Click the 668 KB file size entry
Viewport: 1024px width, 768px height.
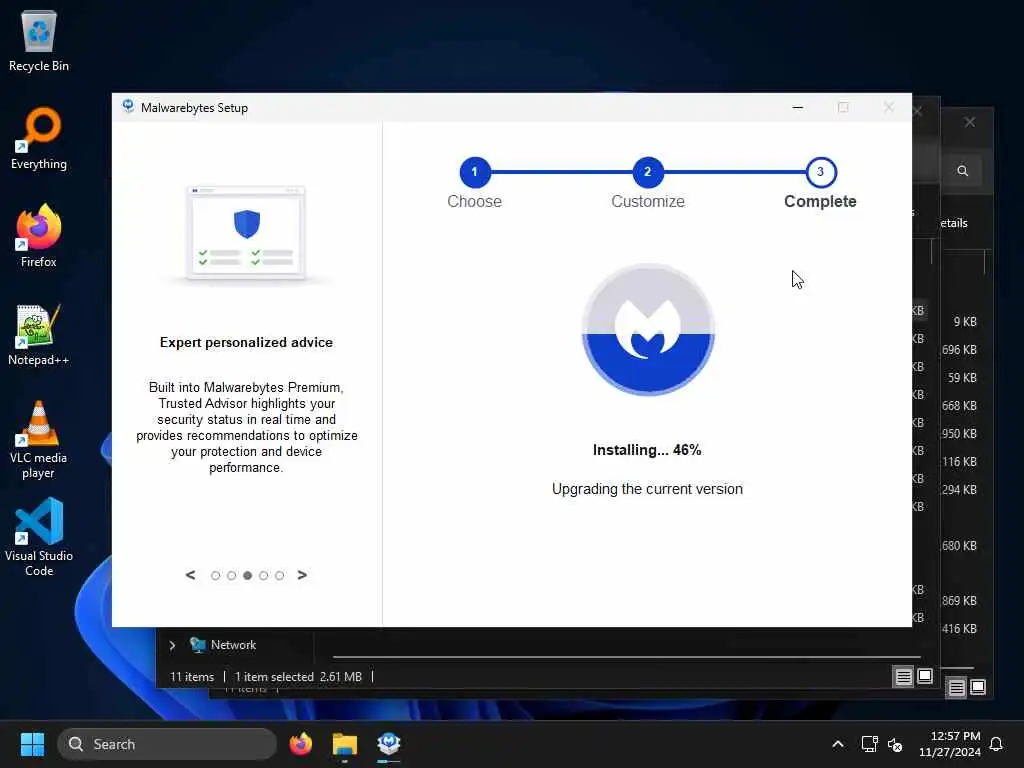[x=959, y=406]
